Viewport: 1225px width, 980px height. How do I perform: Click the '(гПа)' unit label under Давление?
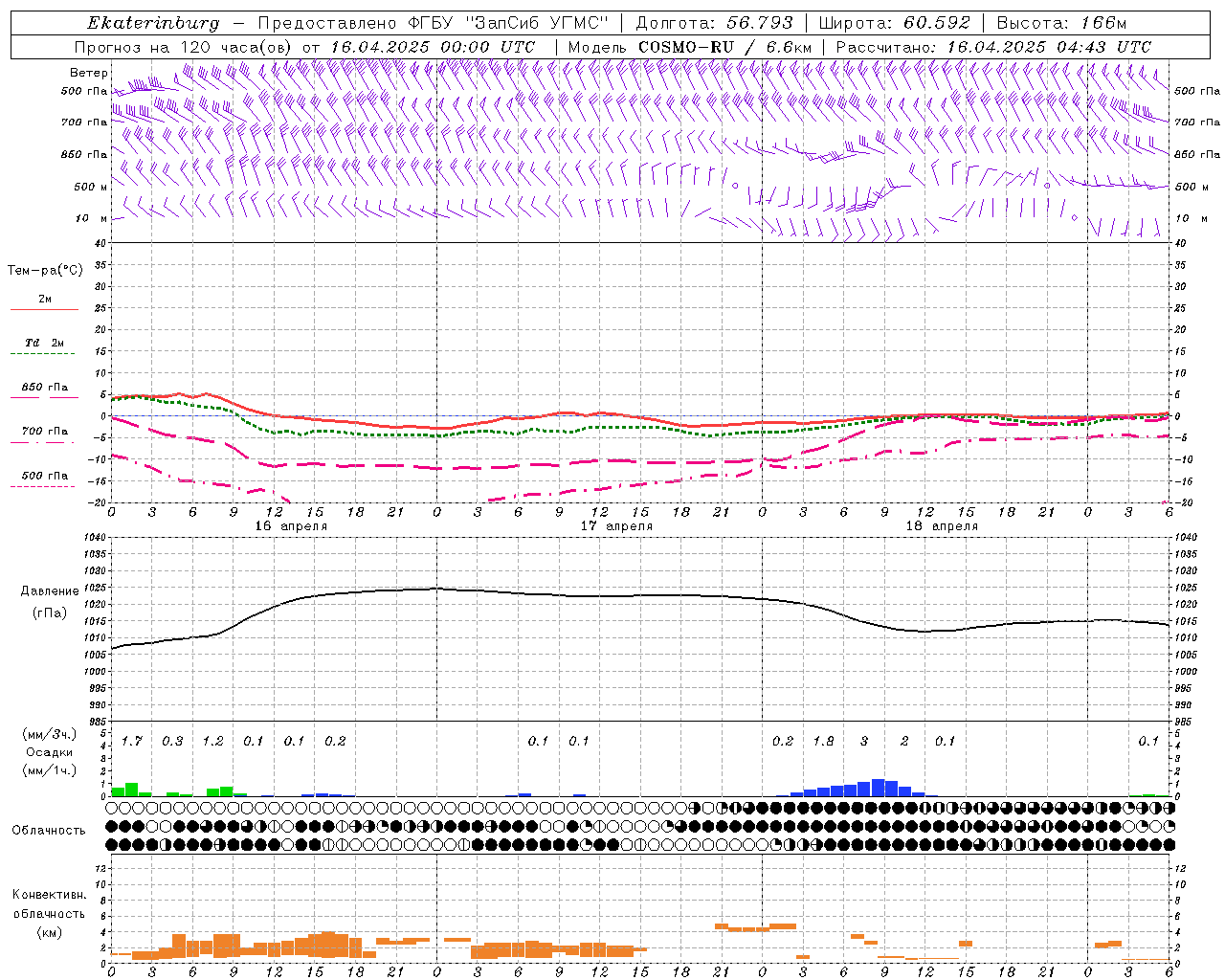[50, 613]
